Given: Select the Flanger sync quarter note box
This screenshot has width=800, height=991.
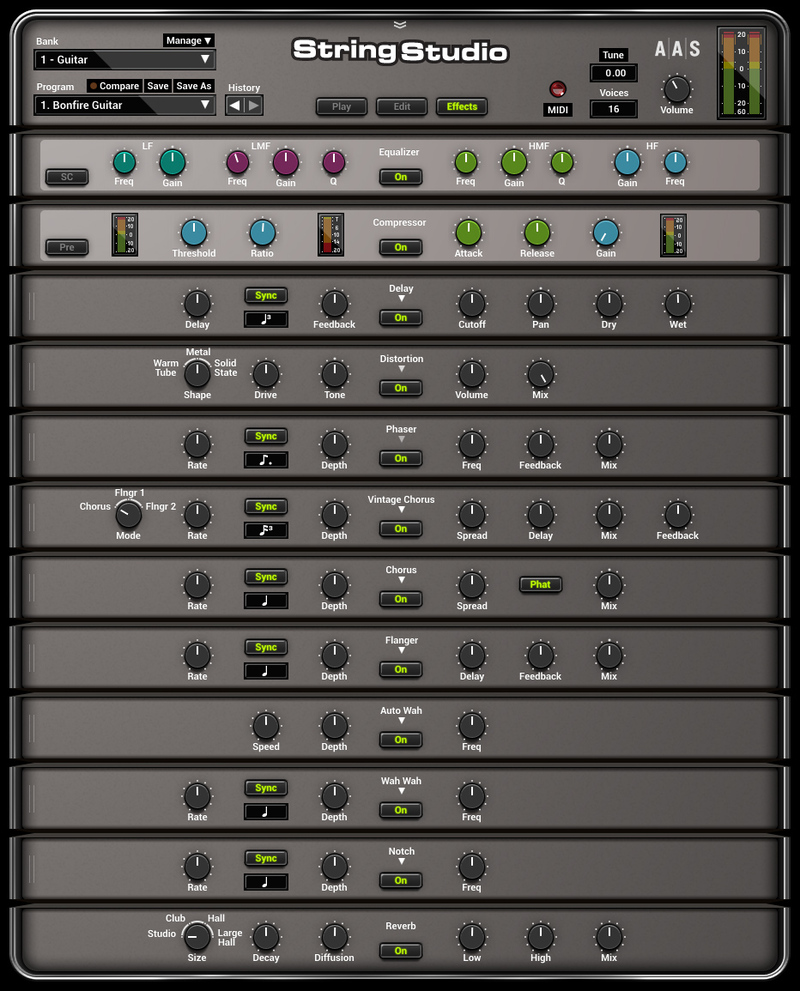Looking at the screenshot, I should tap(266, 671).
